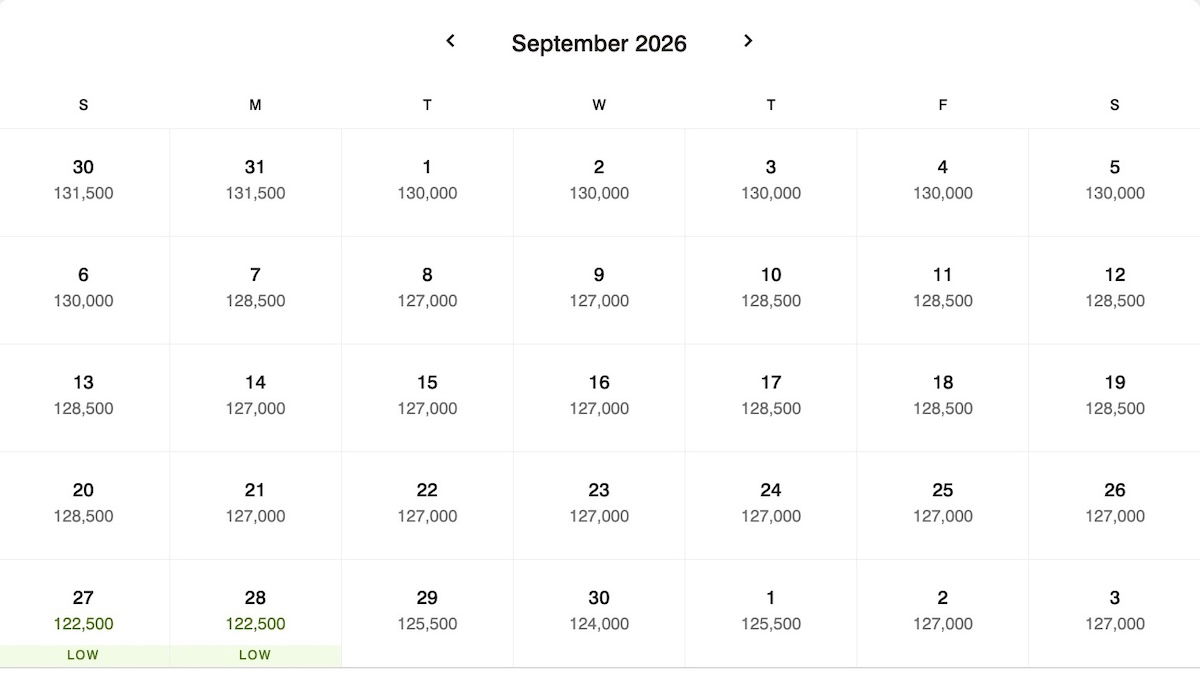Pick September 19 Saturday cell
The width and height of the screenshot is (1200, 673).
tap(1114, 396)
